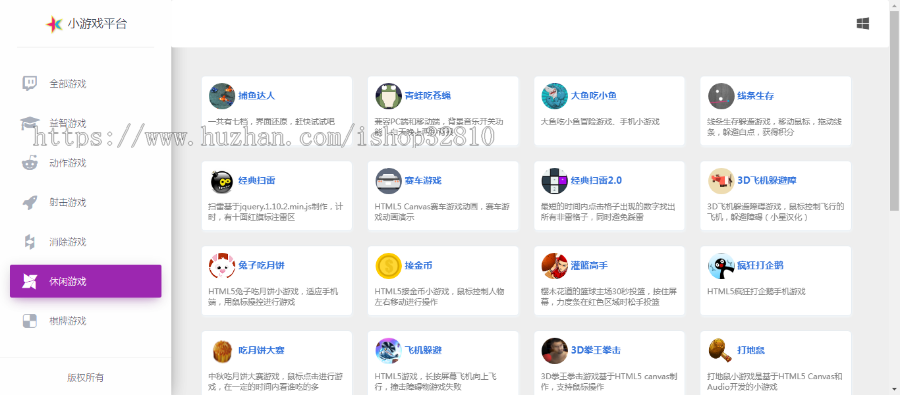Click the colorful star logo of 小游戏平台

(54, 24)
